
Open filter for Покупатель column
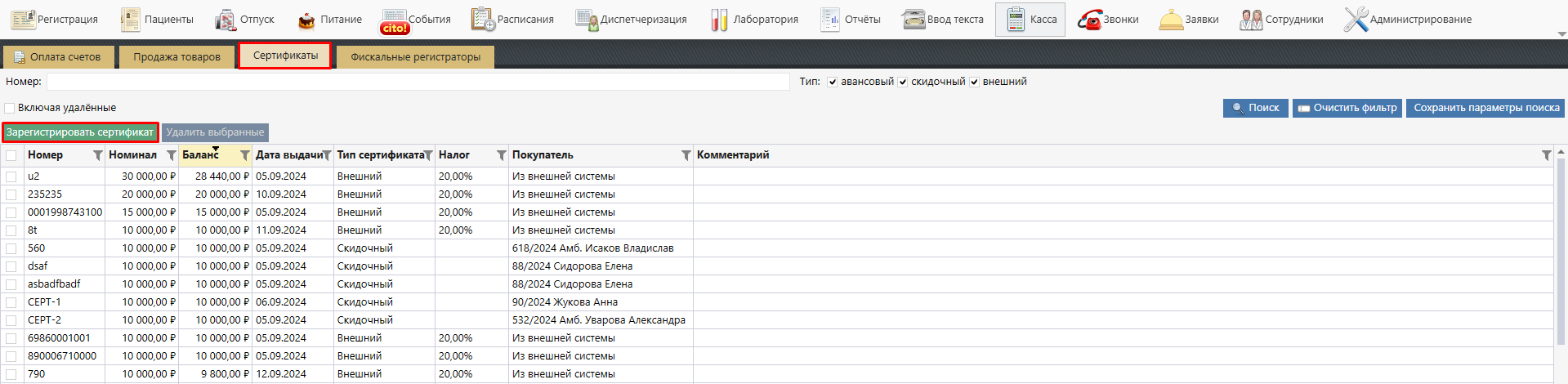pos(686,155)
